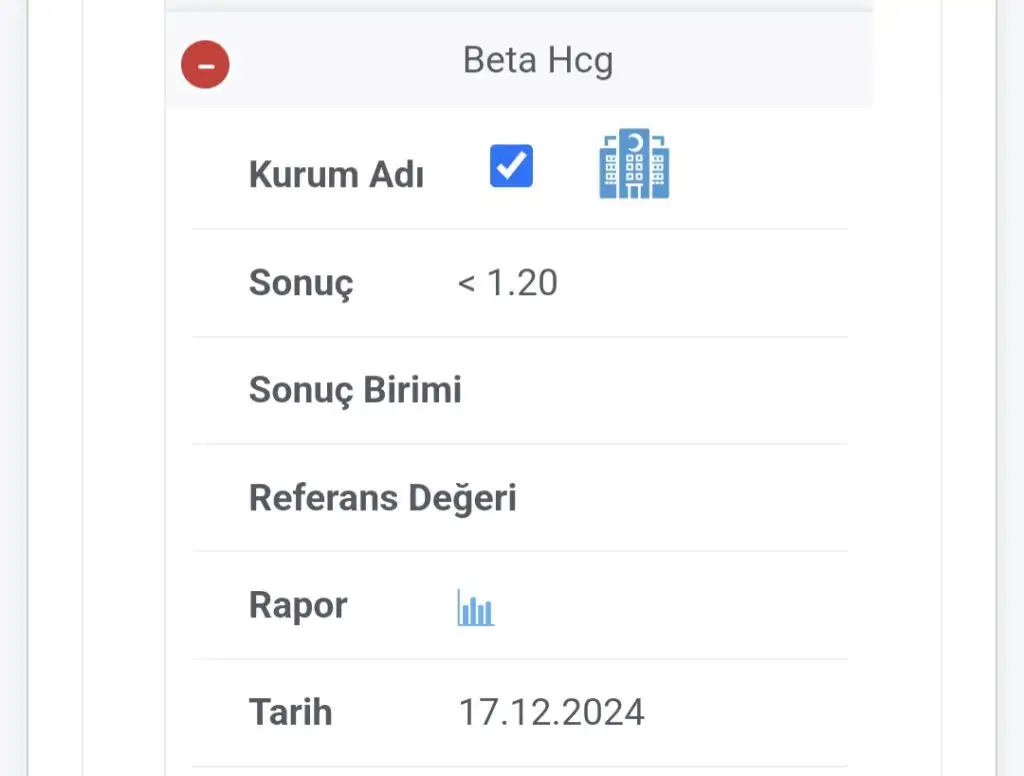Viewport: 1024px width, 776px height.
Task: Collapse the Beta Hcg section with red minus
Action: (205, 65)
